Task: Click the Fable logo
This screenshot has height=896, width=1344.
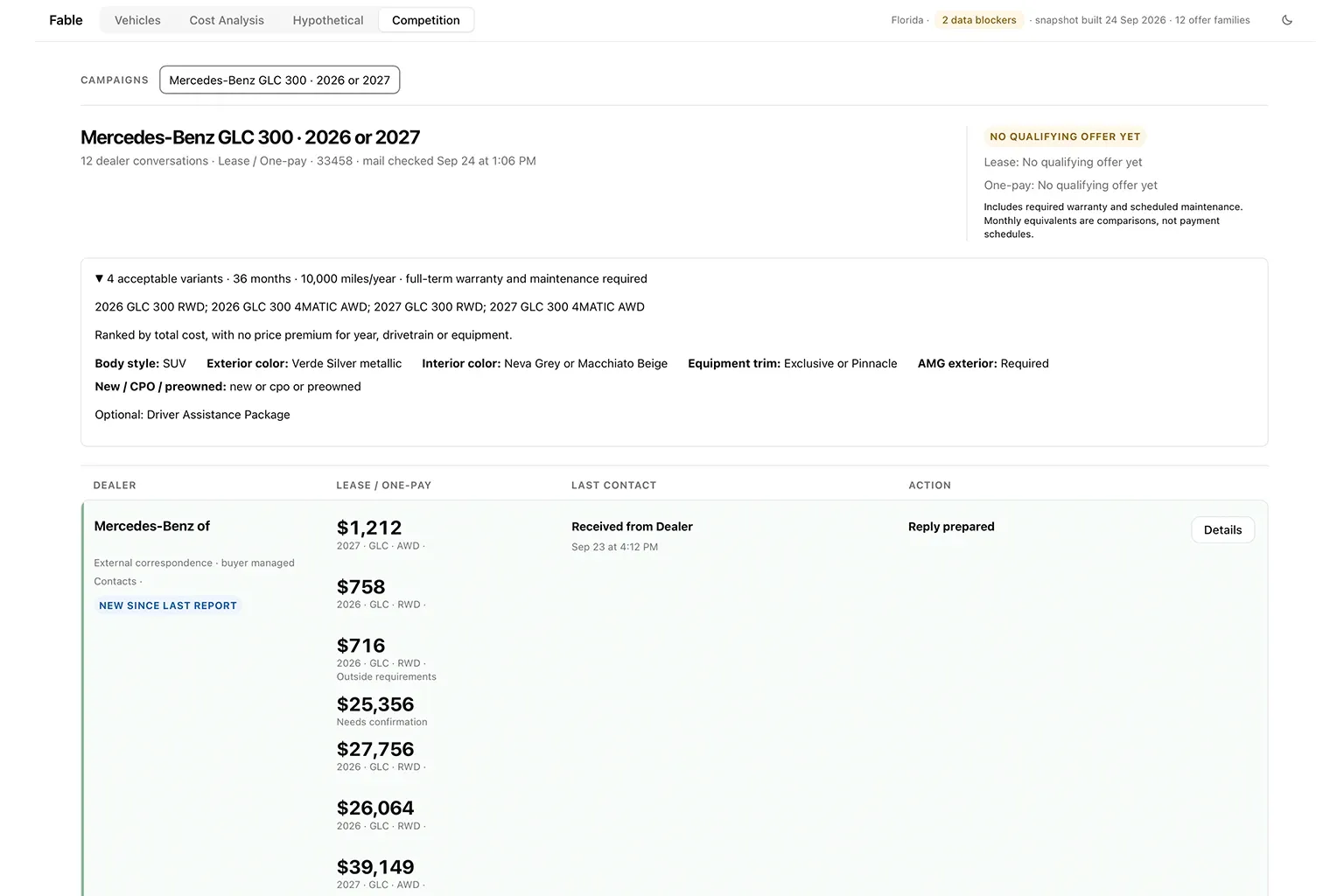Action: [x=66, y=20]
